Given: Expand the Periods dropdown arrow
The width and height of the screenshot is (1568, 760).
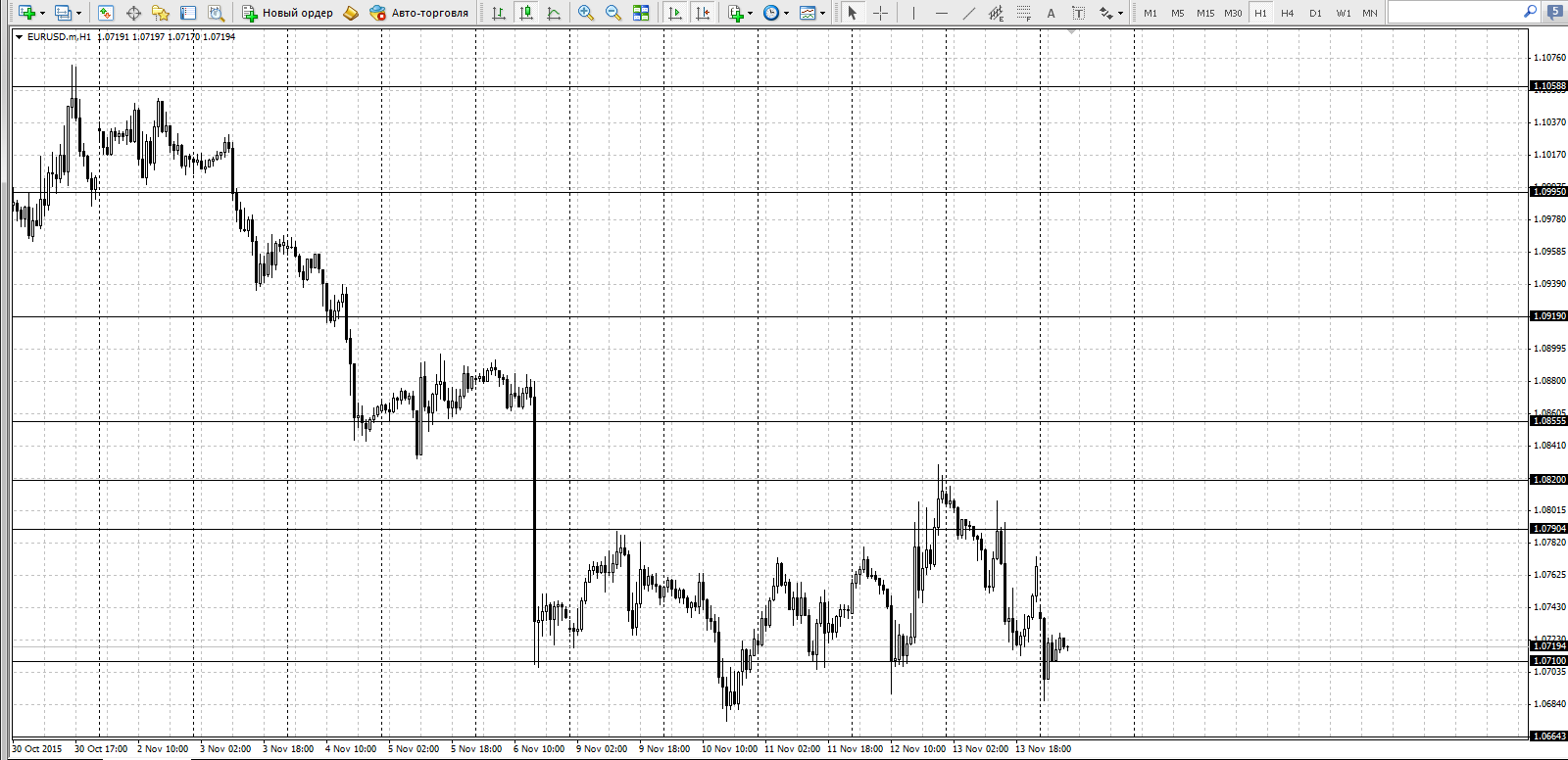Looking at the screenshot, I should click(786, 13).
